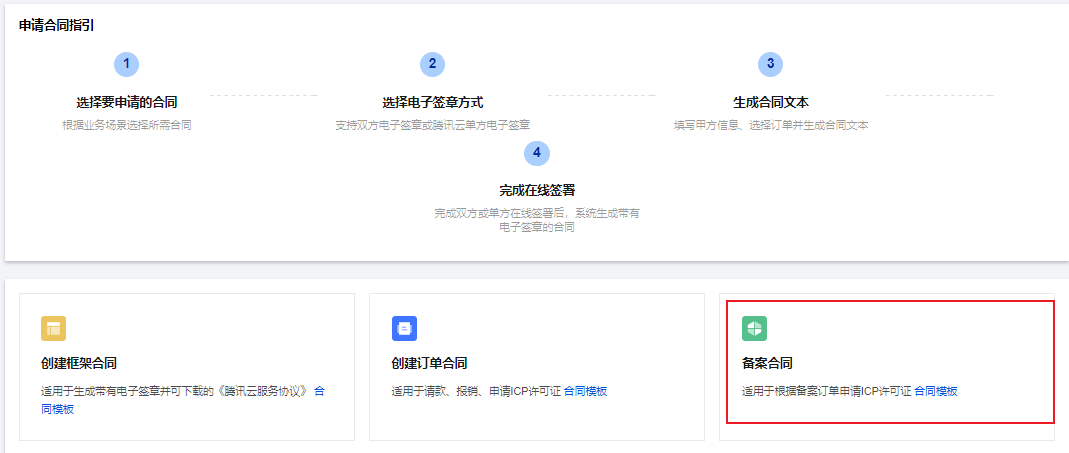
Task: Click the 适用于根据备案订单申请ICP许可证 description
Action: click(826, 391)
